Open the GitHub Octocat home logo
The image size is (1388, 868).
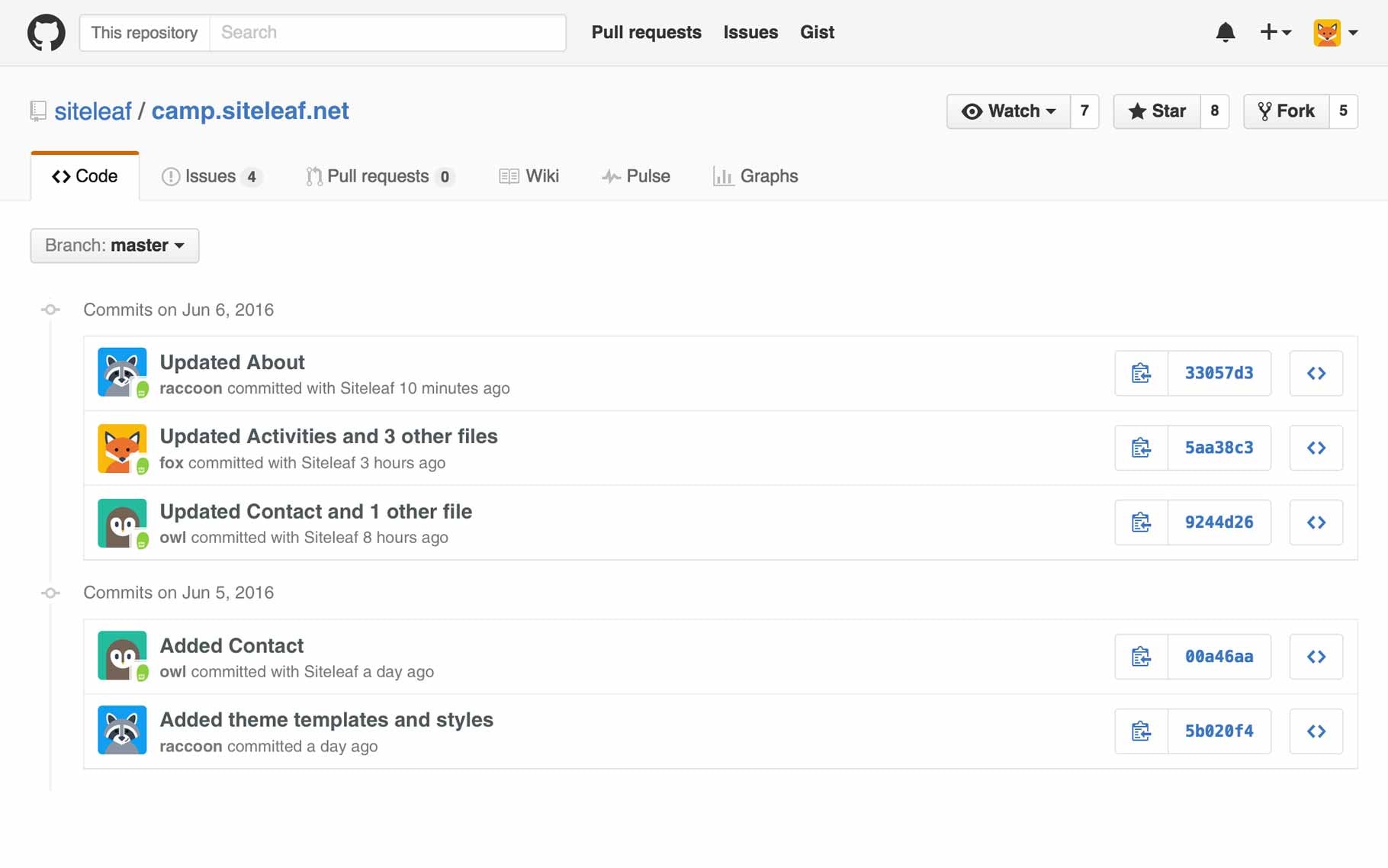point(46,33)
